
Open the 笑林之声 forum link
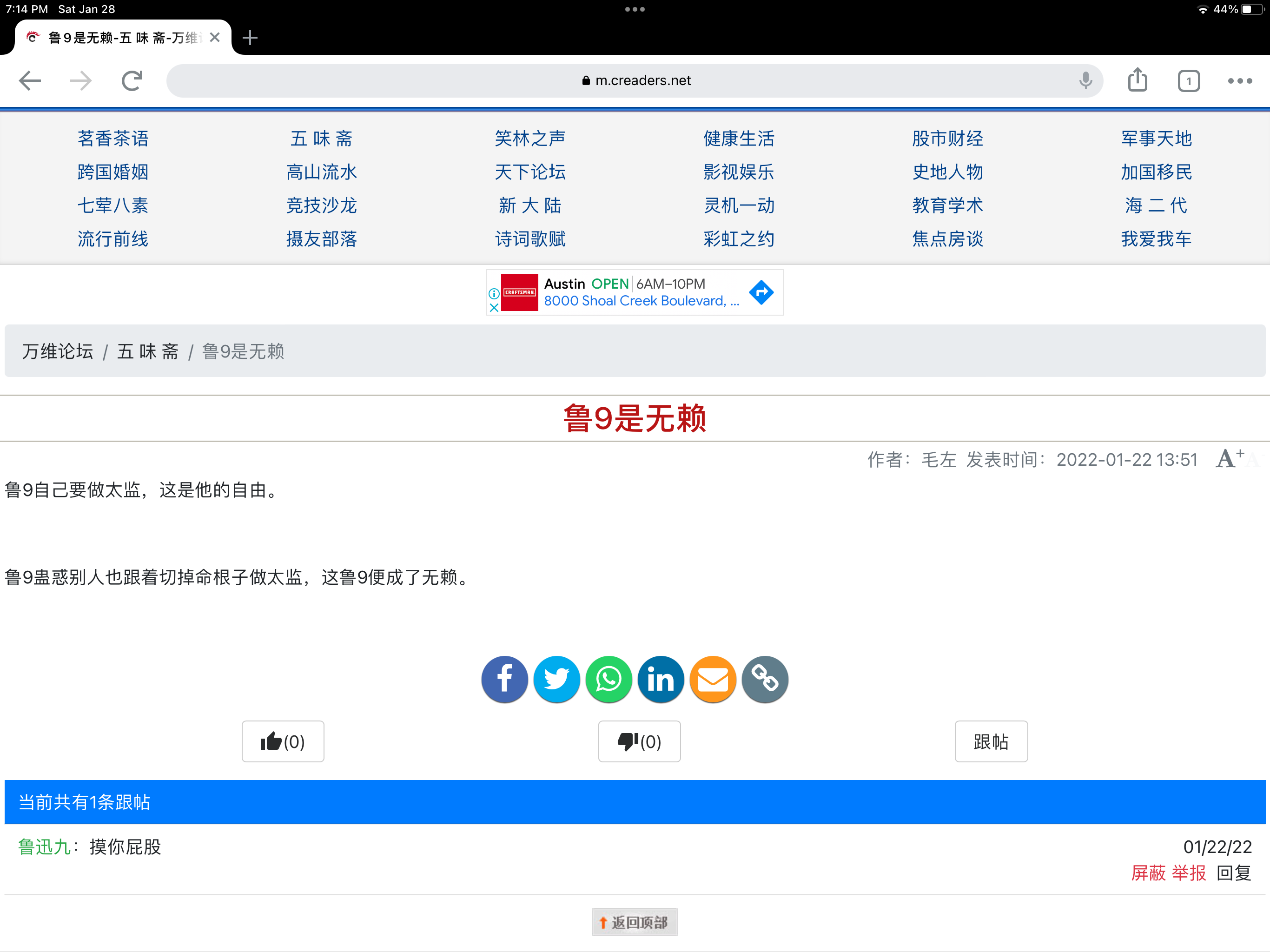coord(530,139)
